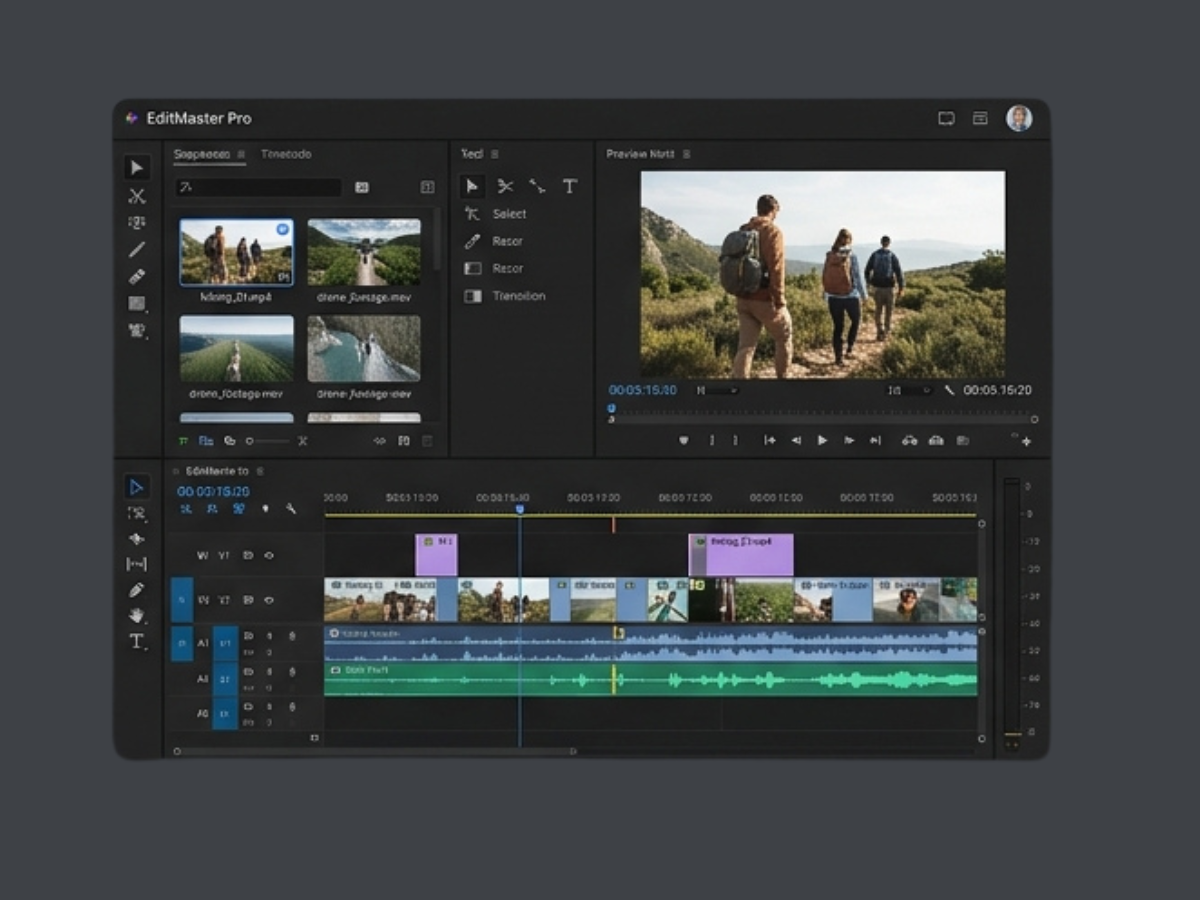Screen dimensions: 1200x900
Task: Select the blue arrow tool beside the timeline
Action: [x=137, y=487]
